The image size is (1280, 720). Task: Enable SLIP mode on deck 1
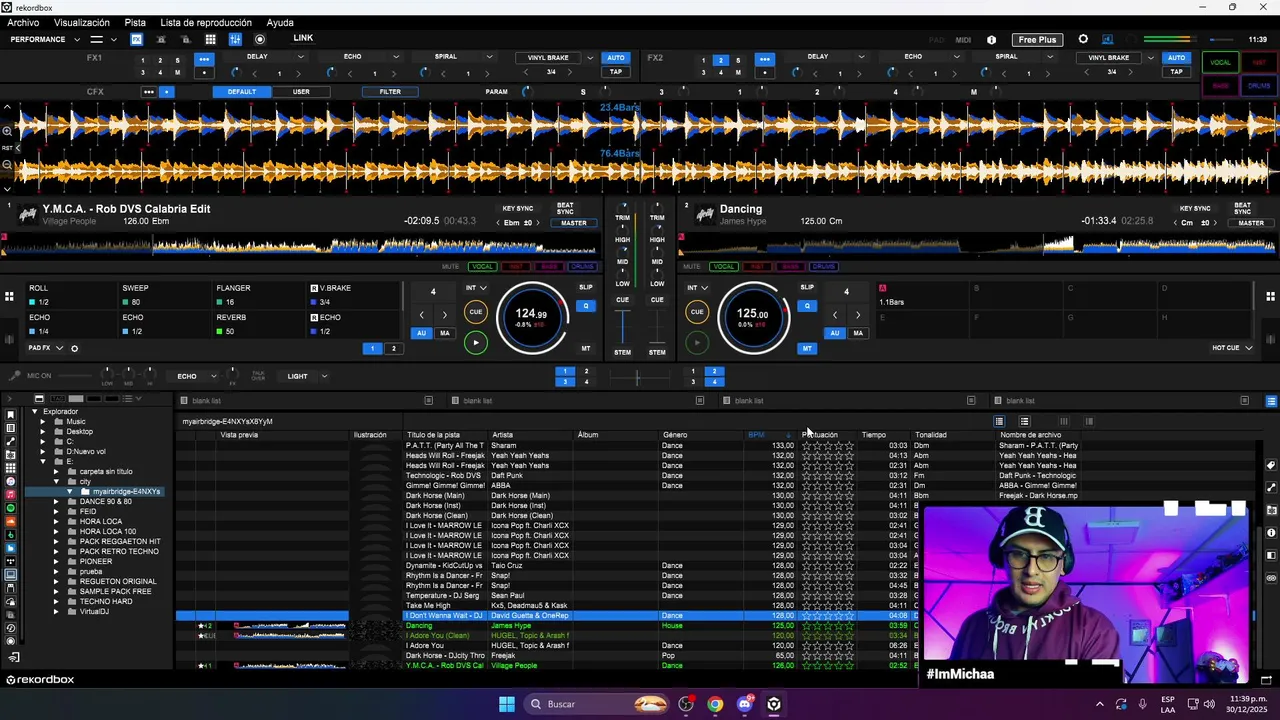point(586,288)
